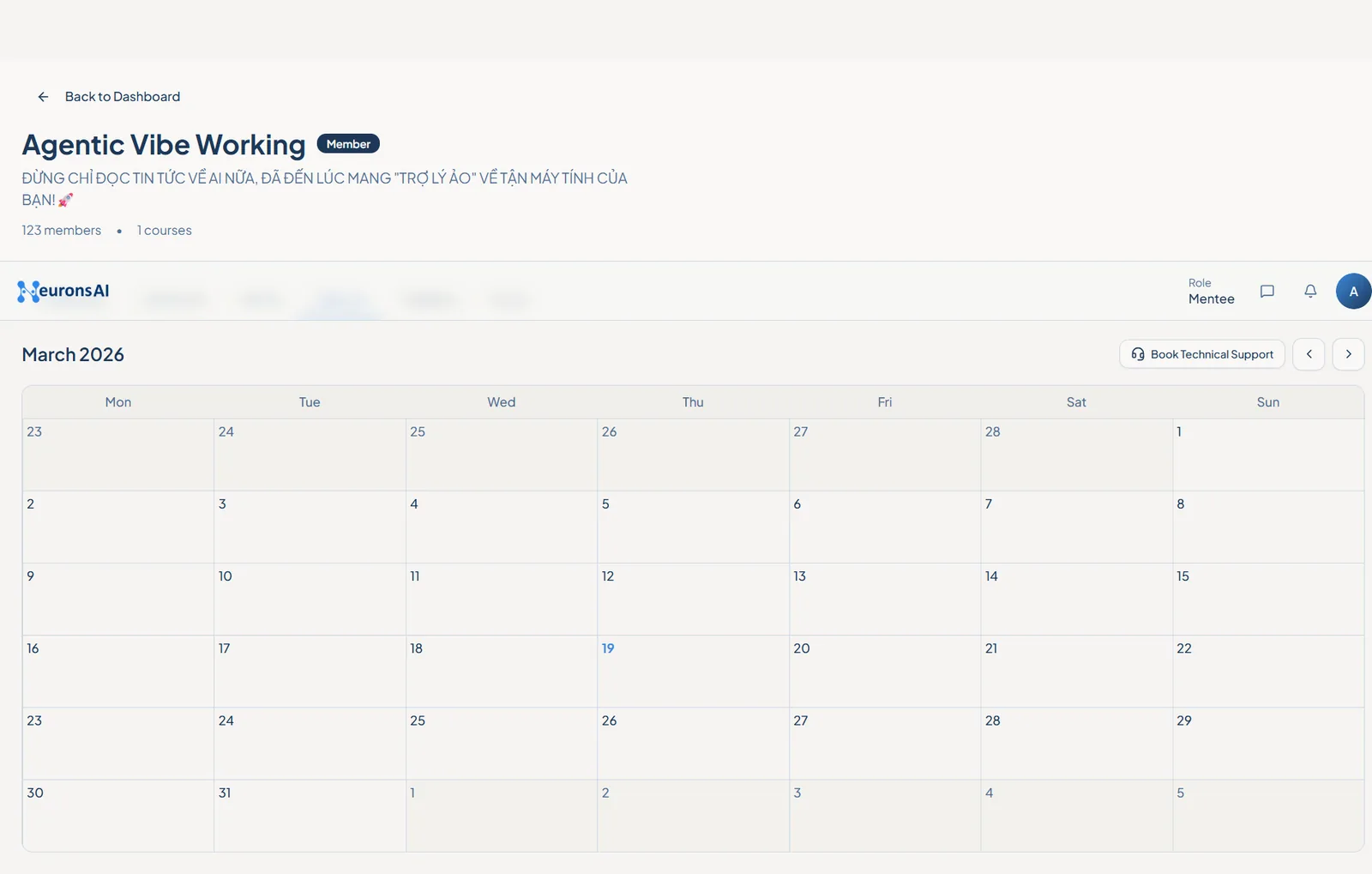The image size is (1372, 874).
Task: Select March 6 in the calendar
Action: (885, 527)
